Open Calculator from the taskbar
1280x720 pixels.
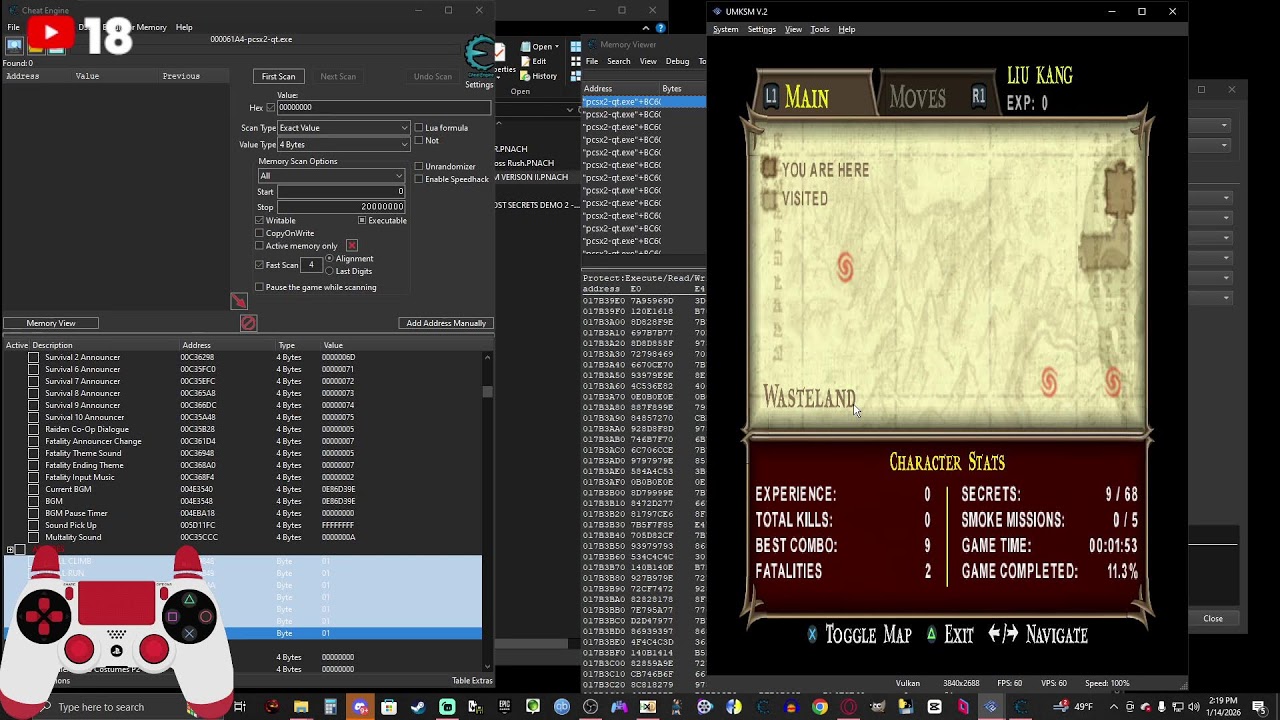(x=330, y=707)
